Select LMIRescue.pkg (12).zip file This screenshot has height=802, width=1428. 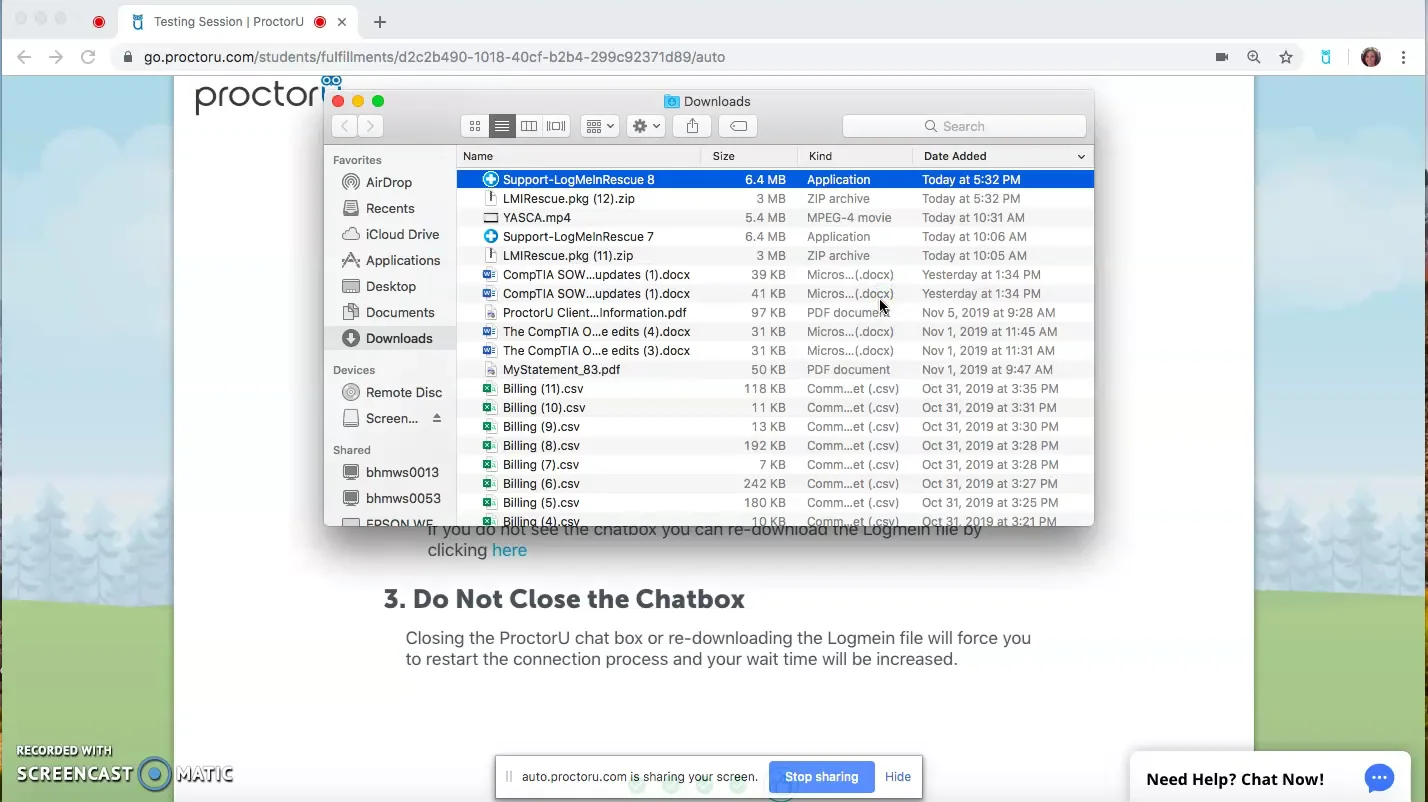[x=775, y=199]
